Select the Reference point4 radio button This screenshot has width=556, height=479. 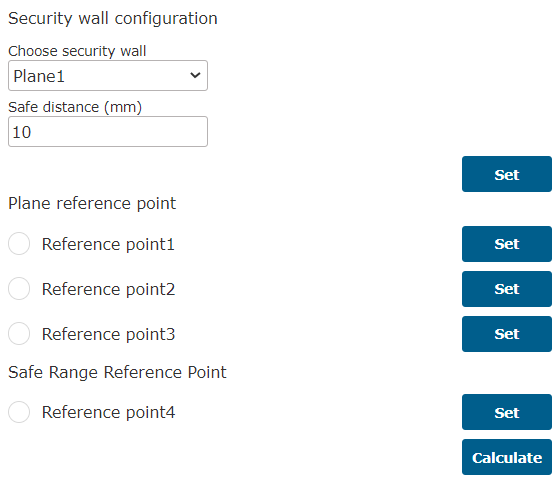tap(19, 412)
